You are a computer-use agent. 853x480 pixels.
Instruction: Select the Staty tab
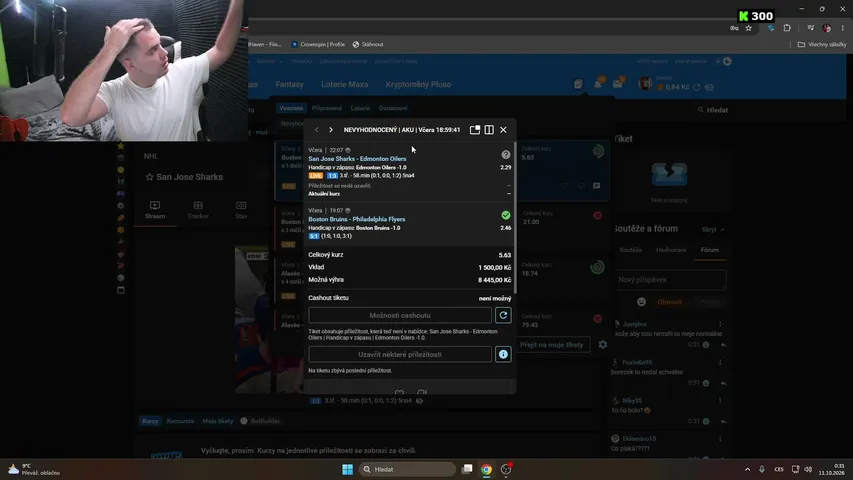pos(241,211)
